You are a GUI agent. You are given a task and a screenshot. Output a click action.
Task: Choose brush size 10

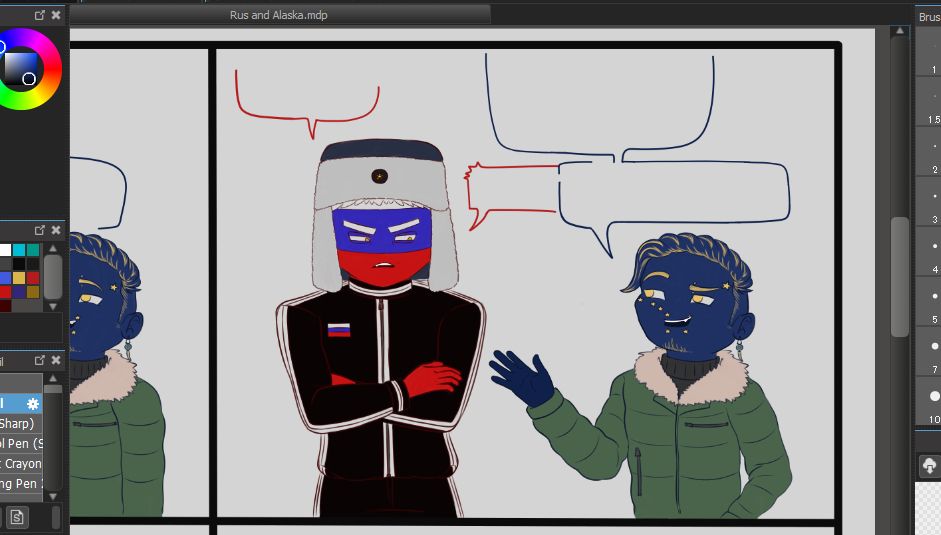(928, 402)
